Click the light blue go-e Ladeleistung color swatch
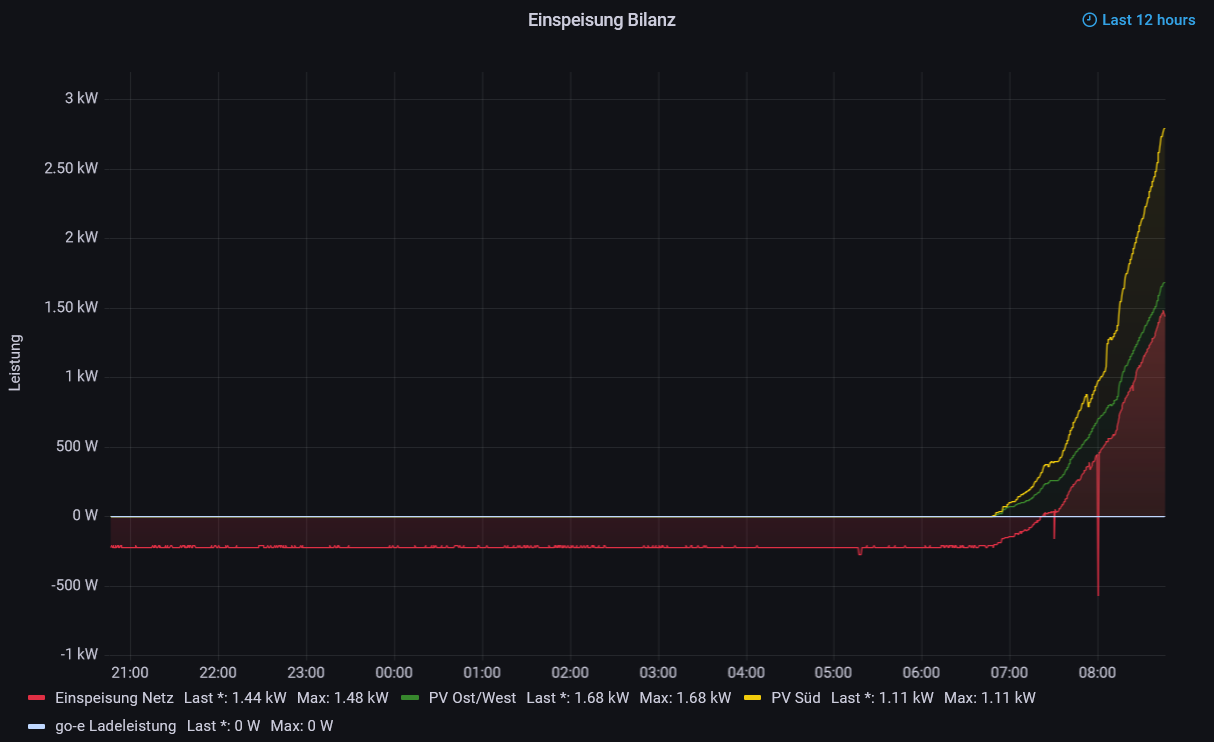Viewport: 1214px width, 742px height. (37, 726)
